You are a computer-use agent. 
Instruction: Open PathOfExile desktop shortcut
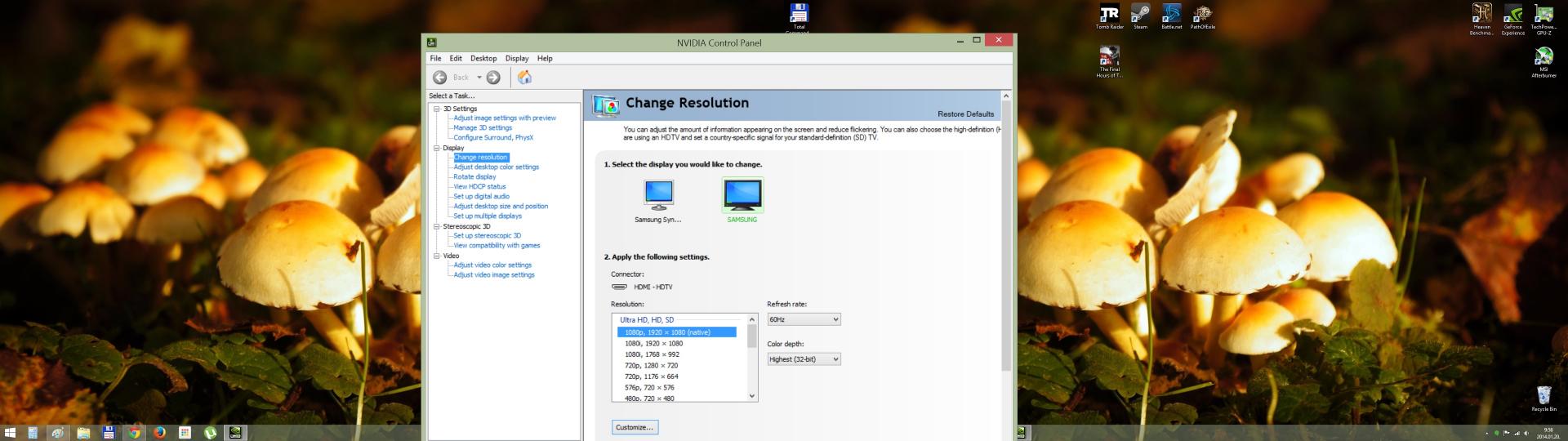[x=1202, y=16]
